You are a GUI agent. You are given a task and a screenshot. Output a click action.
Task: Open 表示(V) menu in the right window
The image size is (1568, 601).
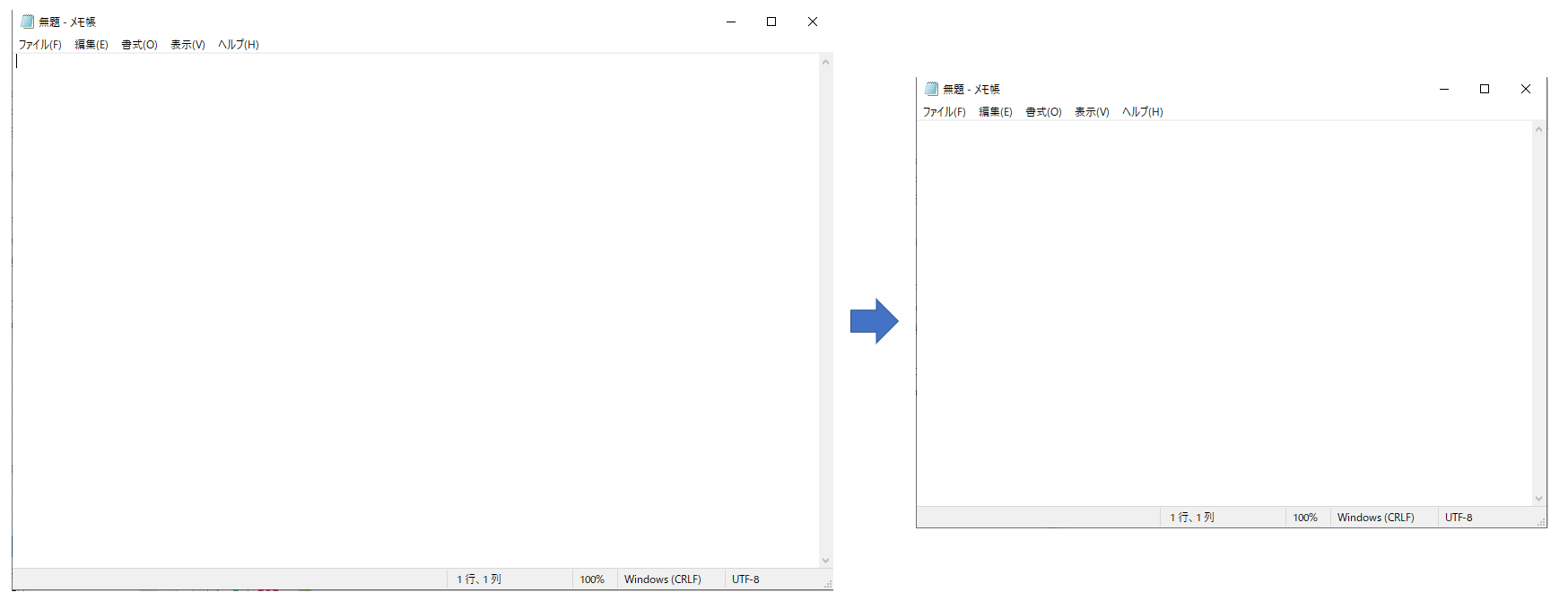click(x=1092, y=112)
